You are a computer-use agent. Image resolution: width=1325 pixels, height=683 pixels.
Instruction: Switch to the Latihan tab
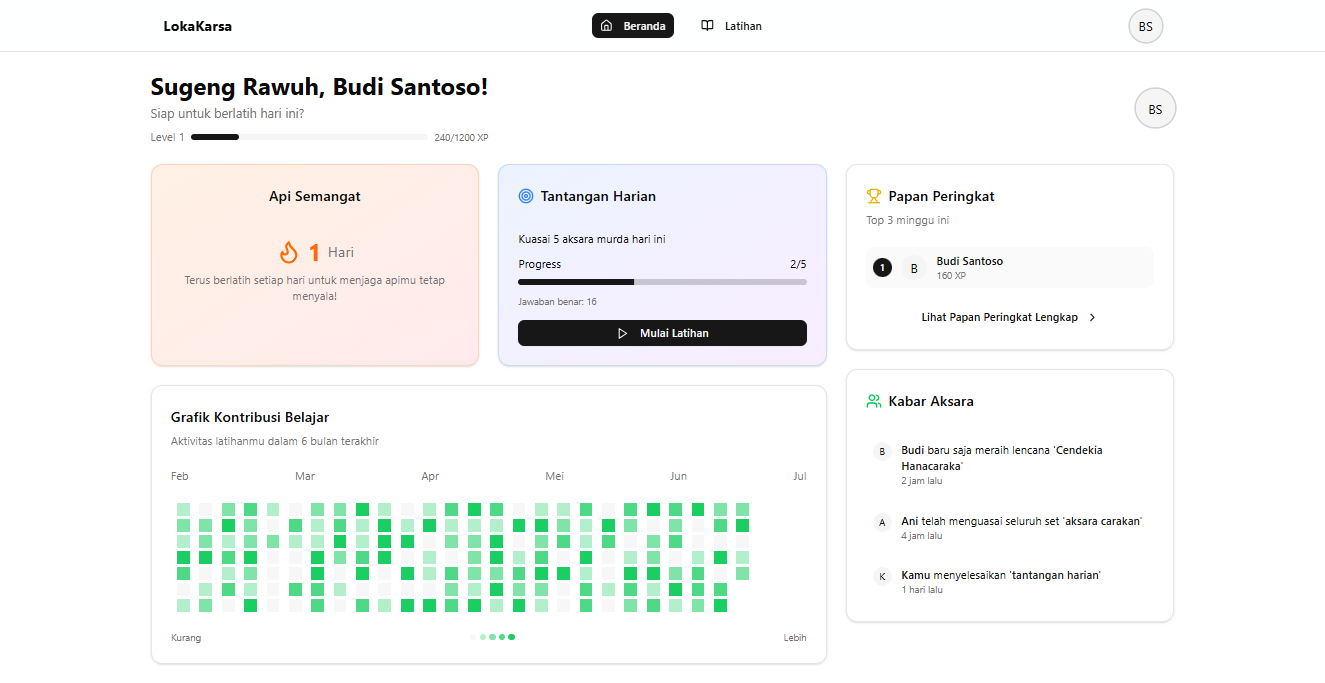pyautogui.click(x=731, y=26)
